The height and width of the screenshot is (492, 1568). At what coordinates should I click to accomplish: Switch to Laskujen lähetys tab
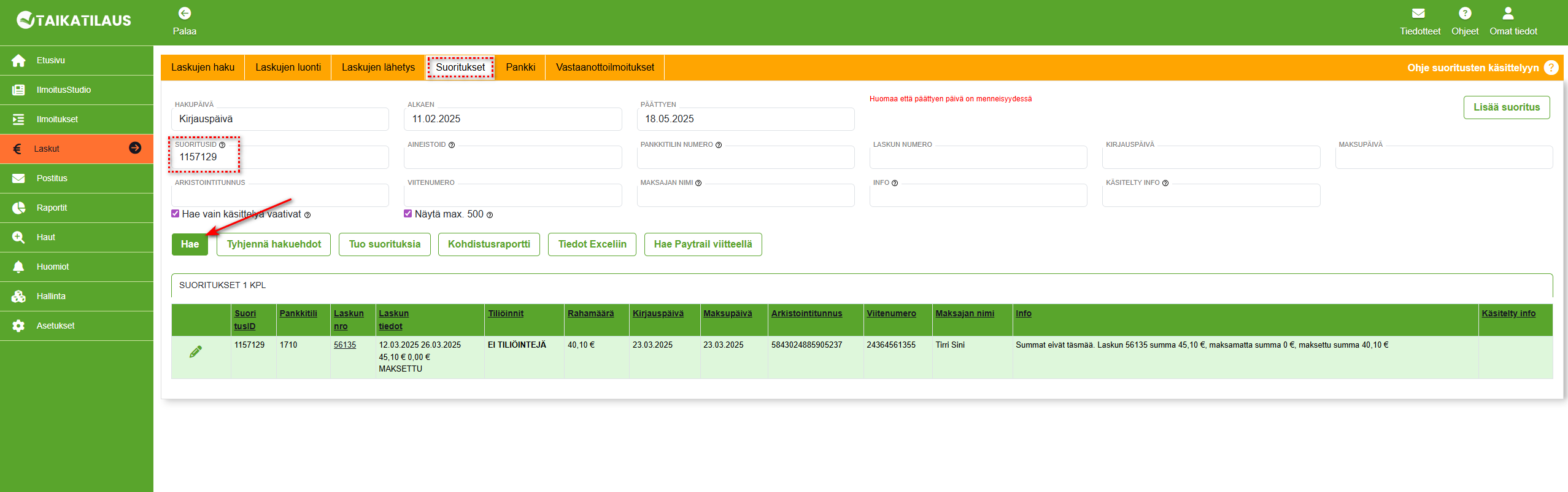tap(378, 68)
